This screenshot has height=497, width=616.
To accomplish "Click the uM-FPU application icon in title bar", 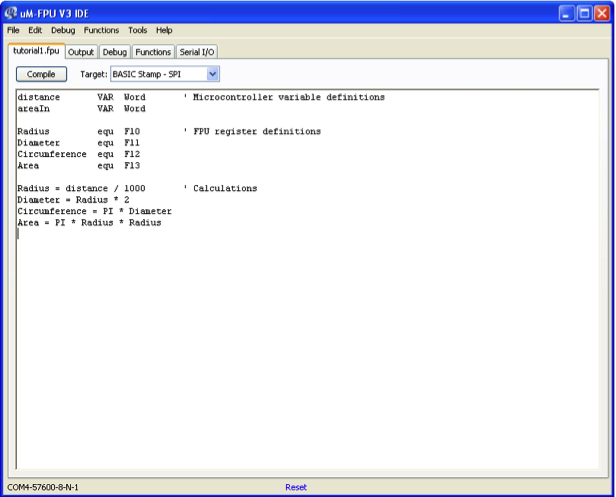I will (11, 13).
